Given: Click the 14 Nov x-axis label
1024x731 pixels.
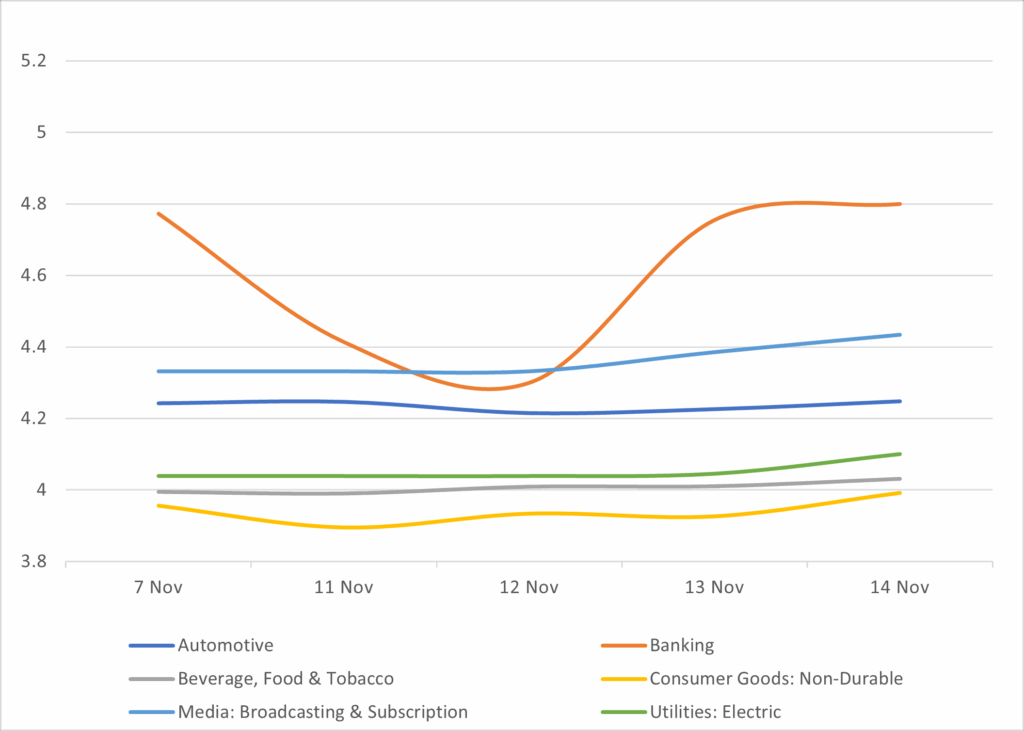Looking at the screenshot, I should pyautogui.click(x=900, y=588).
